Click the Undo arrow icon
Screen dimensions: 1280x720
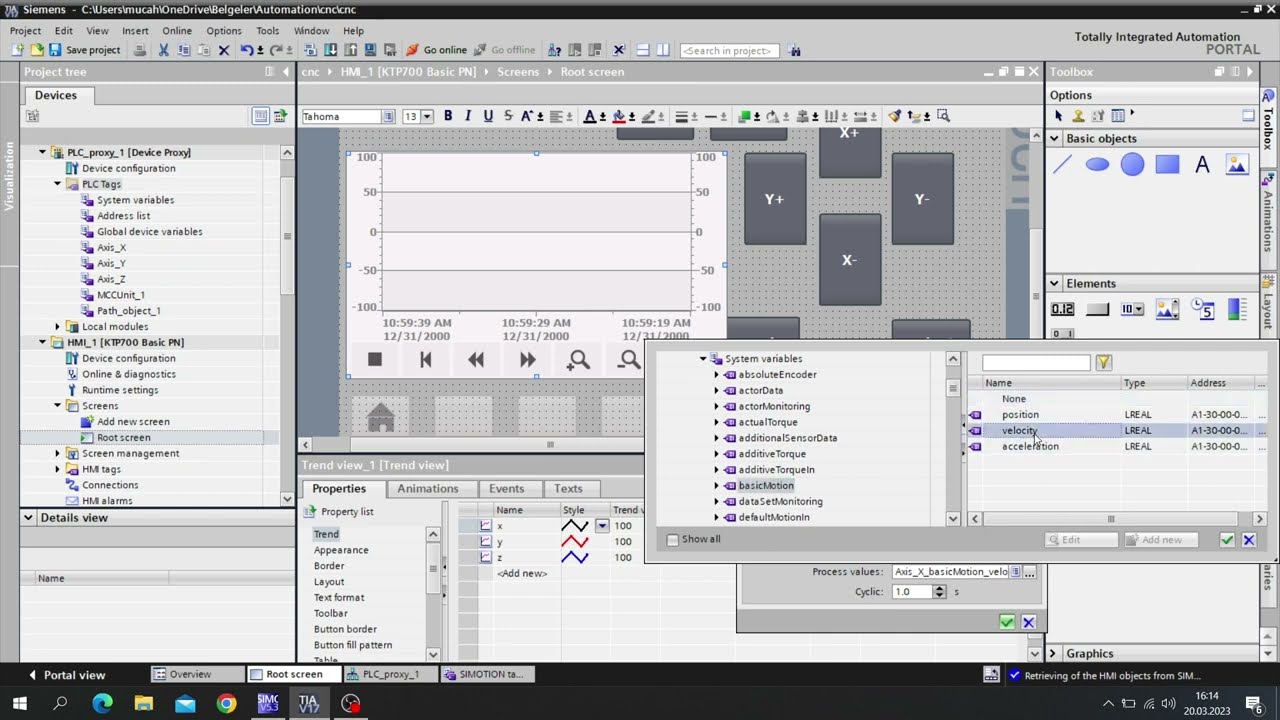(247, 50)
